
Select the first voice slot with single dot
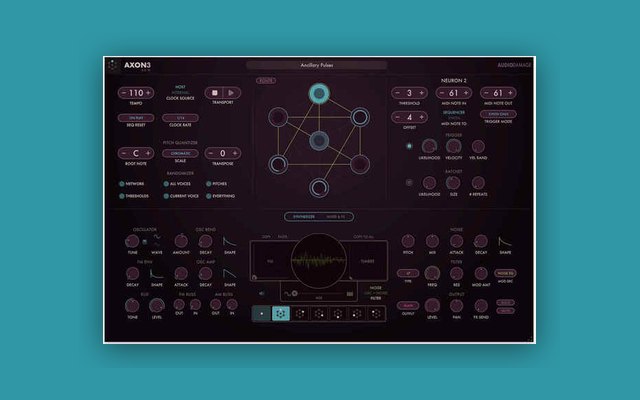262,313
